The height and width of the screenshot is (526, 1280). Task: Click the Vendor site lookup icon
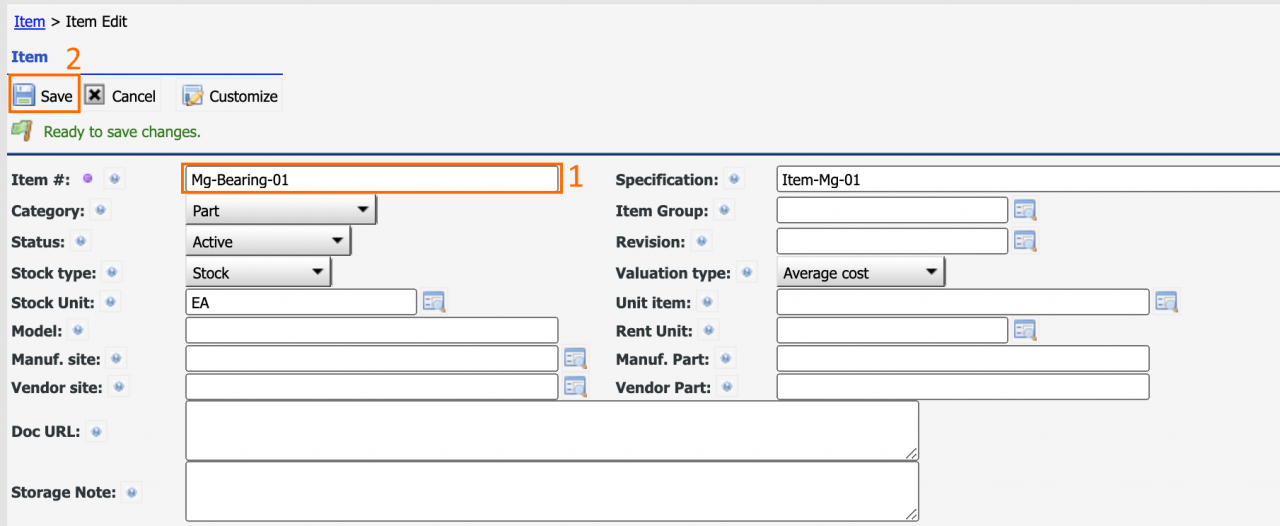click(574, 387)
